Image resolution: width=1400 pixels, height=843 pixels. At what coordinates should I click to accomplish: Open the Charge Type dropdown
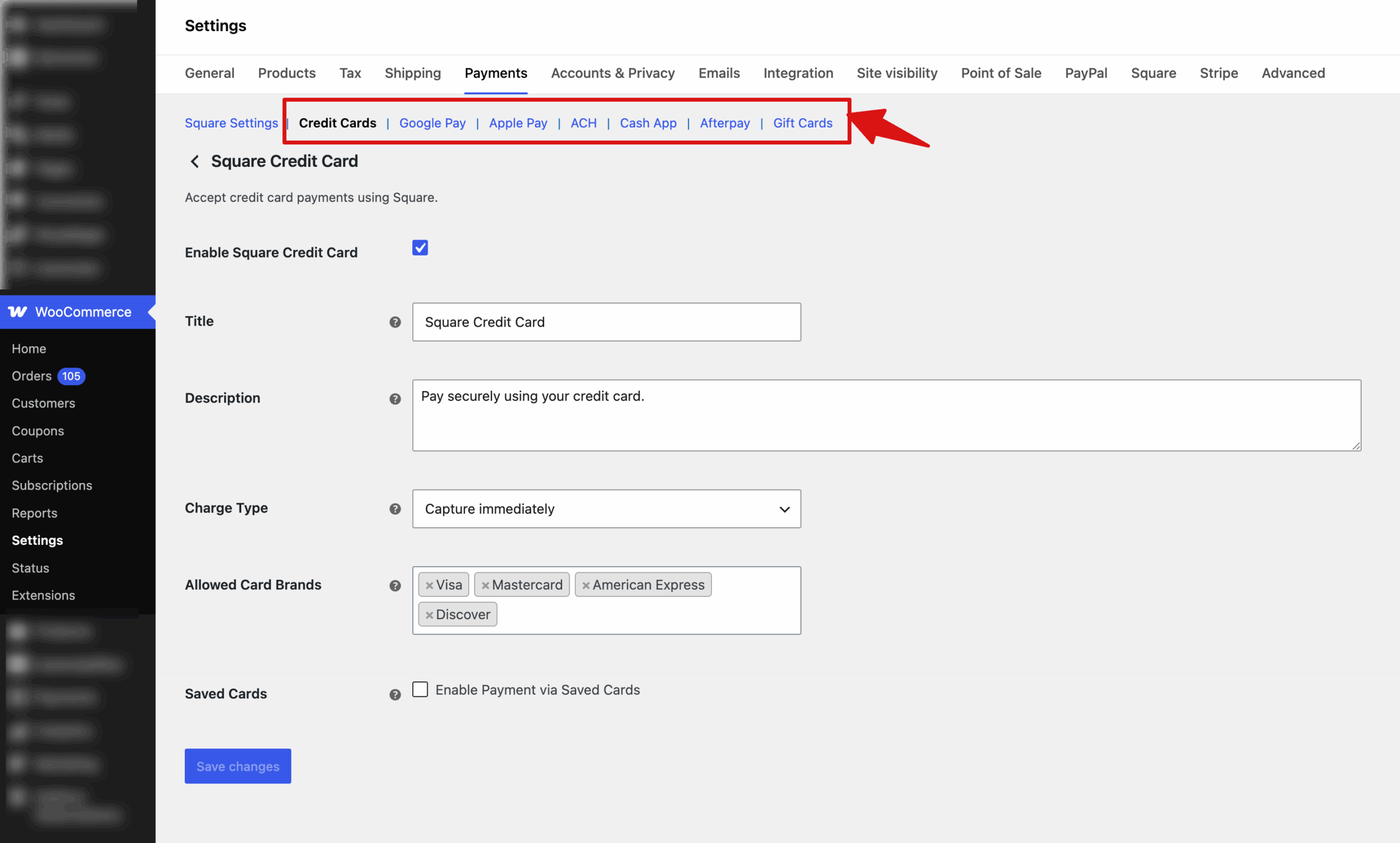606,509
